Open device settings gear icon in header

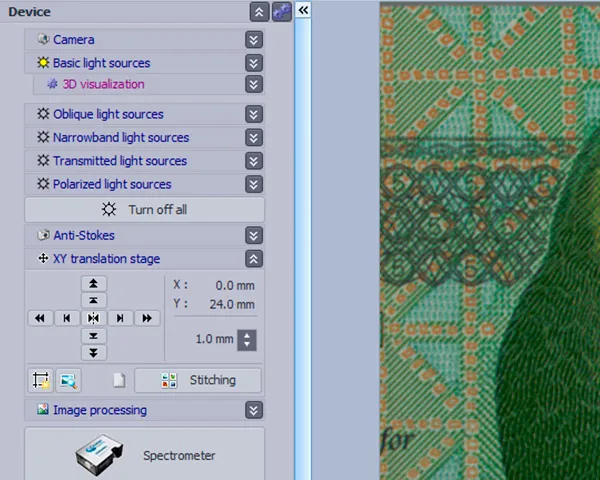tap(282, 12)
